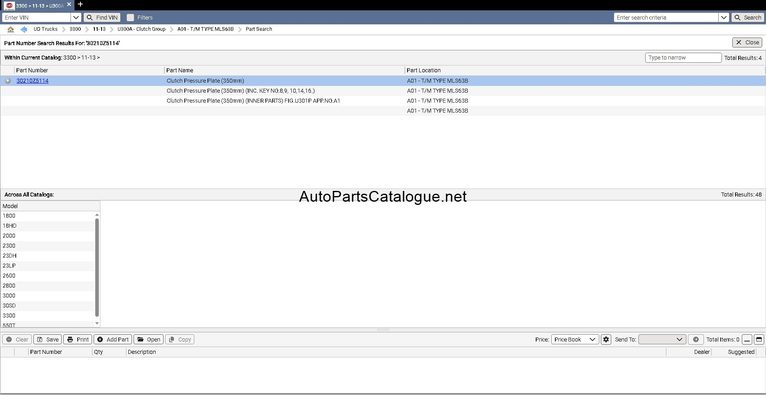Toggle the Filters checkbox
Image resolution: width=766 pixels, height=395 pixels.
tap(130, 18)
